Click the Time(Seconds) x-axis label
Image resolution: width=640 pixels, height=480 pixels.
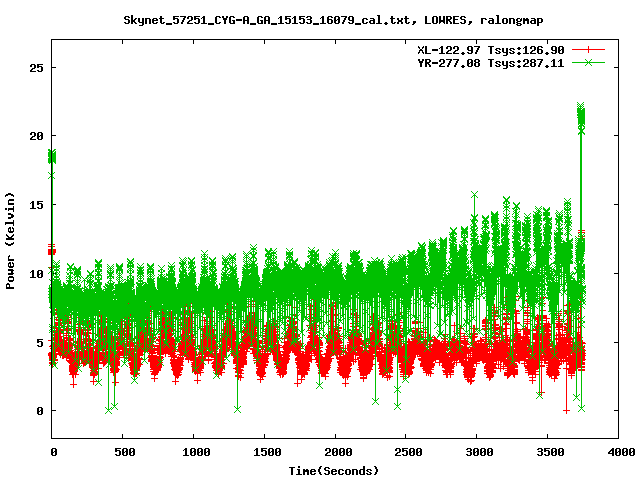334,471
